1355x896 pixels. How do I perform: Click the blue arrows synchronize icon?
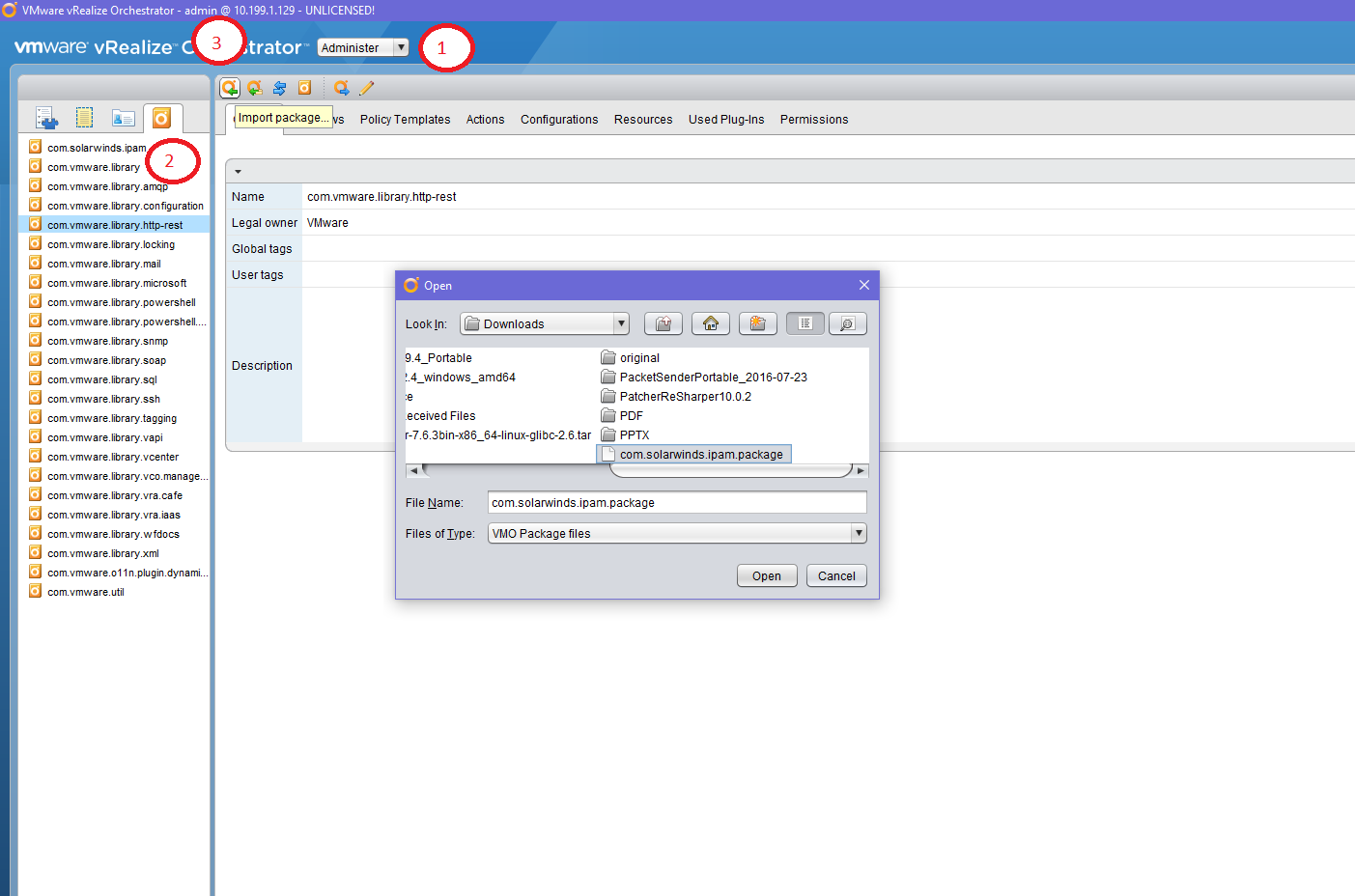pos(279,88)
